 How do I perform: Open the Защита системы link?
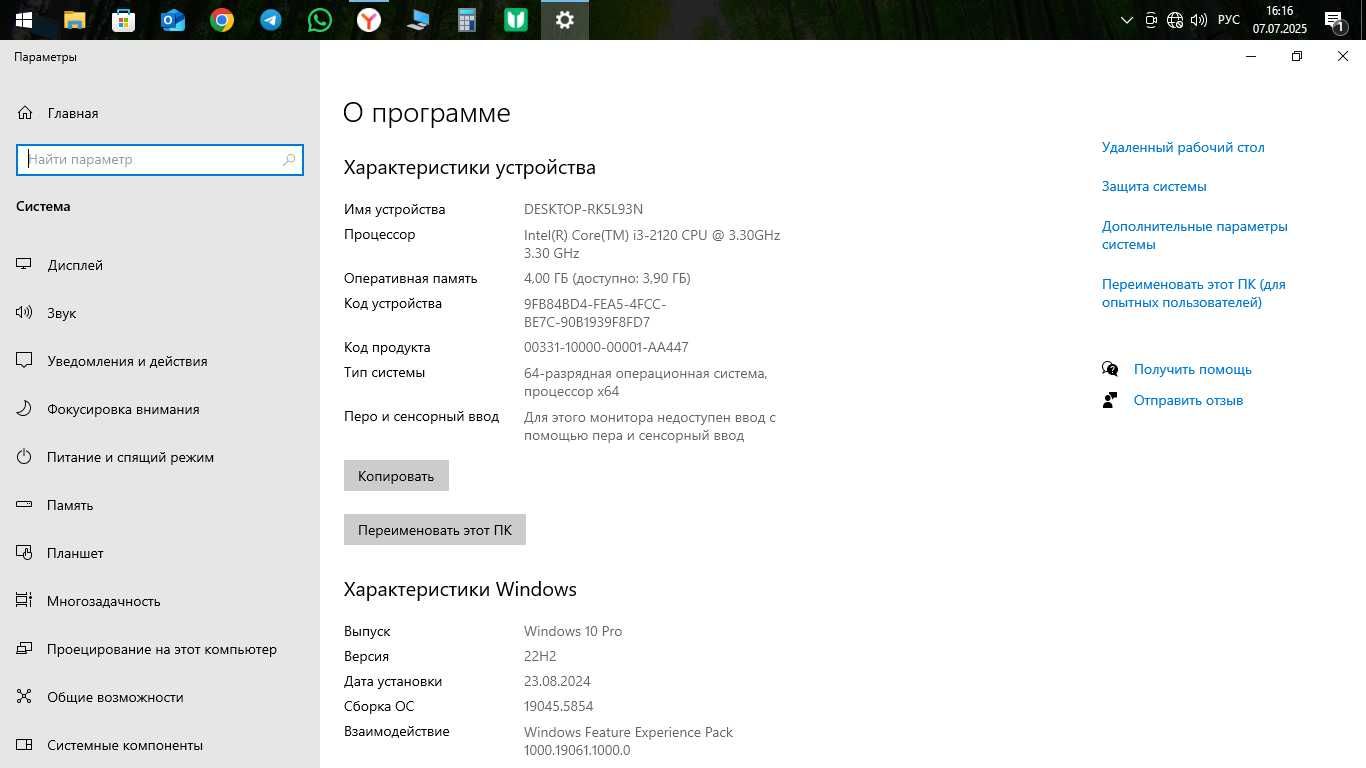[1154, 186]
